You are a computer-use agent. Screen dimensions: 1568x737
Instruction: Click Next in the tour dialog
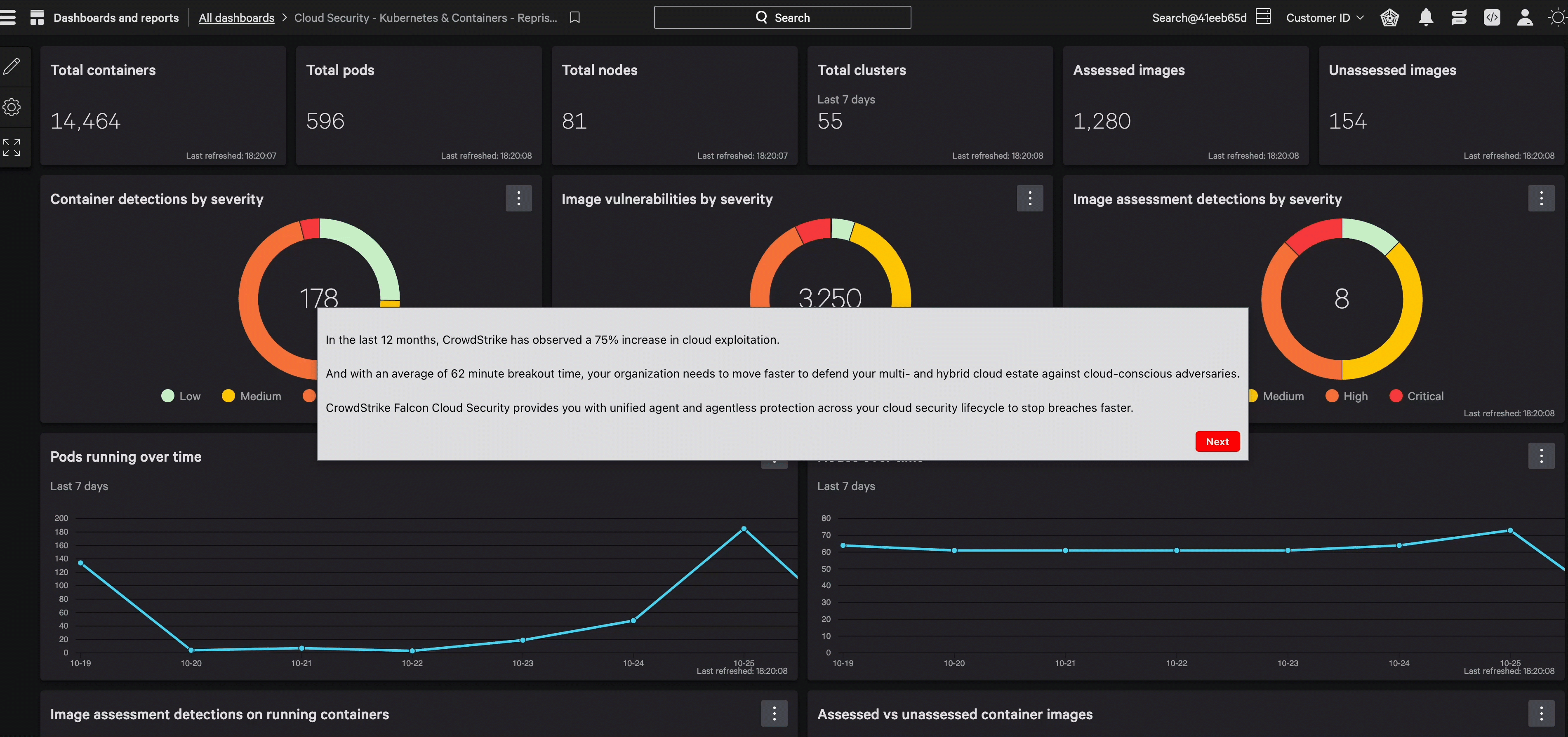tap(1217, 442)
